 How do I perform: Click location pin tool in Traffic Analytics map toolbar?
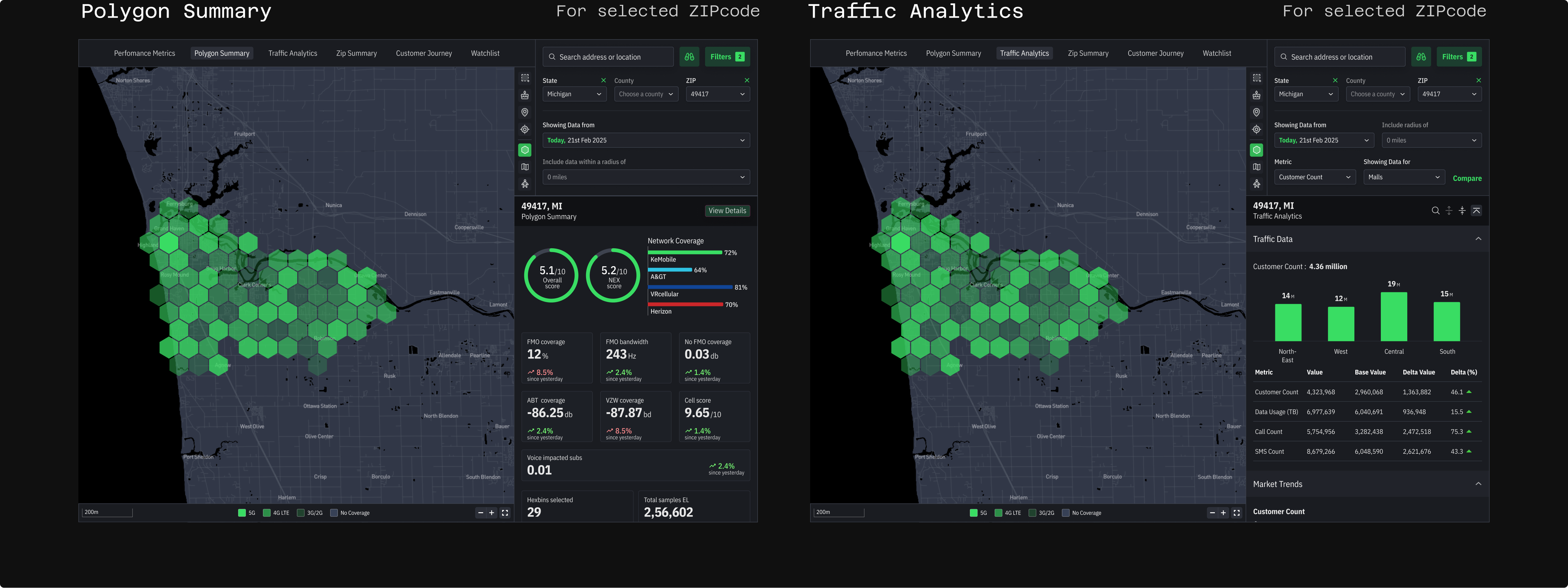point(1256,112)
